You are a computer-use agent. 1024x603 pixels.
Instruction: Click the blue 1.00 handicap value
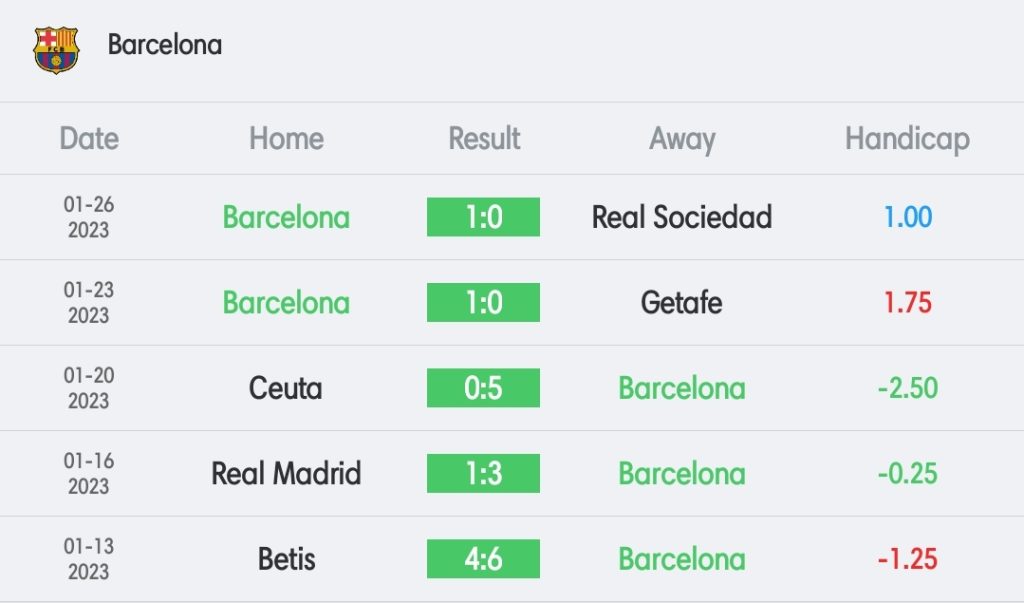(x=908, y=218)
